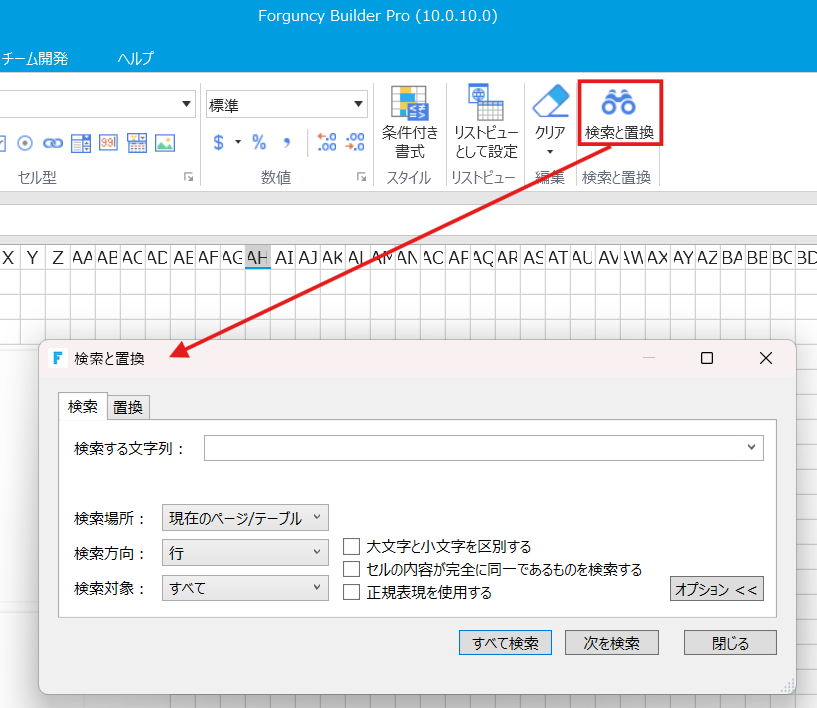Expand the Clear (クリア) dropdown arrow
Screen dimensions: 817x708
(x=550, y=152)
